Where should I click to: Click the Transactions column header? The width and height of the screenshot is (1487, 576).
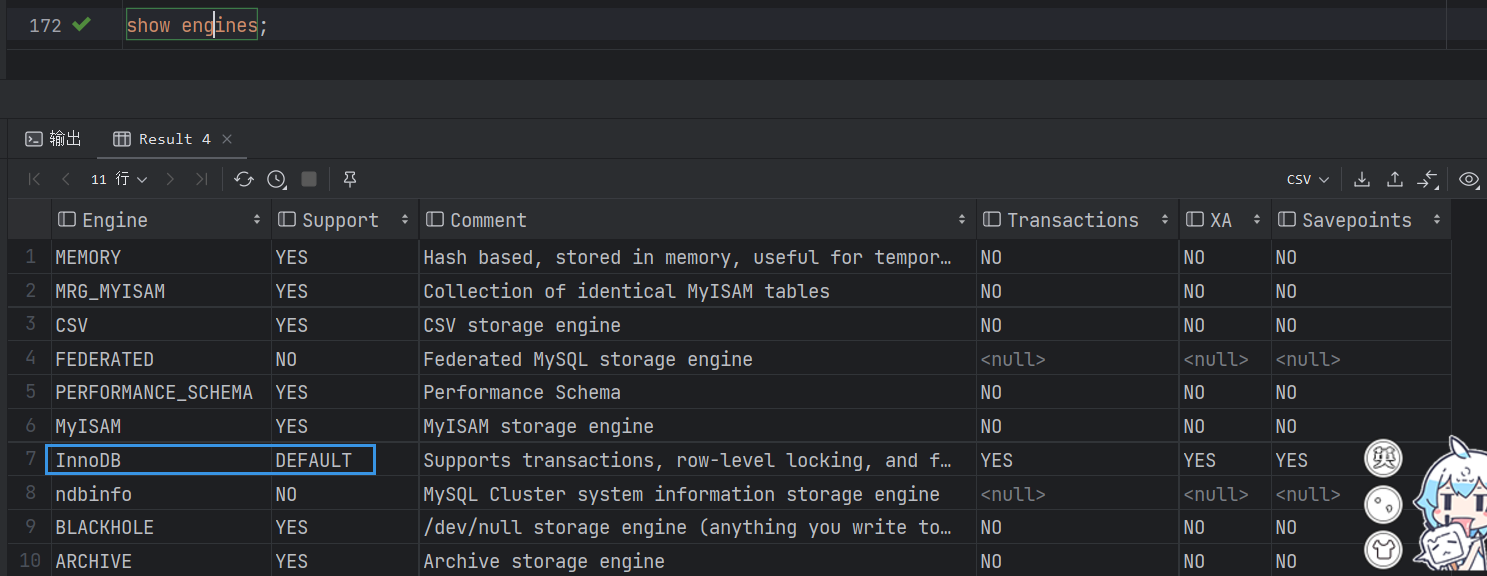1077,220
